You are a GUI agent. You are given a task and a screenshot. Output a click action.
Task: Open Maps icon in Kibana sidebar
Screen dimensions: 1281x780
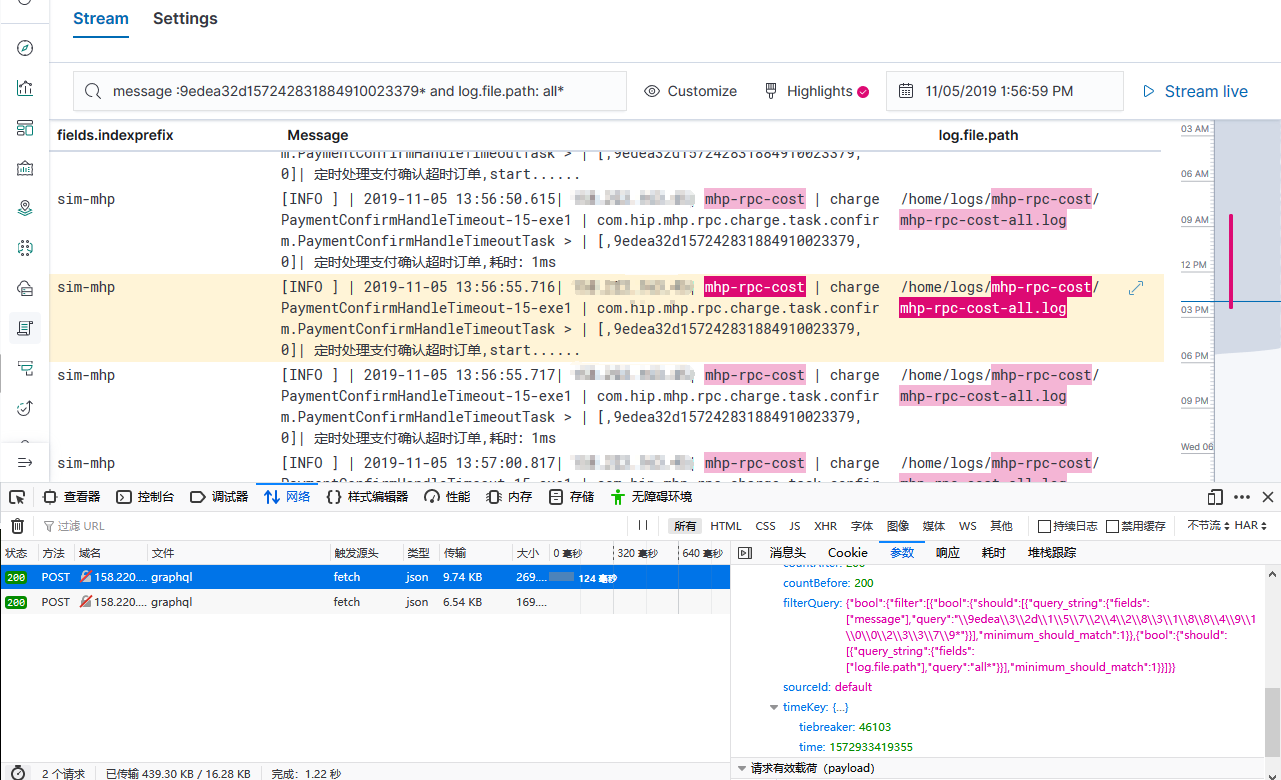pos(25,208)
